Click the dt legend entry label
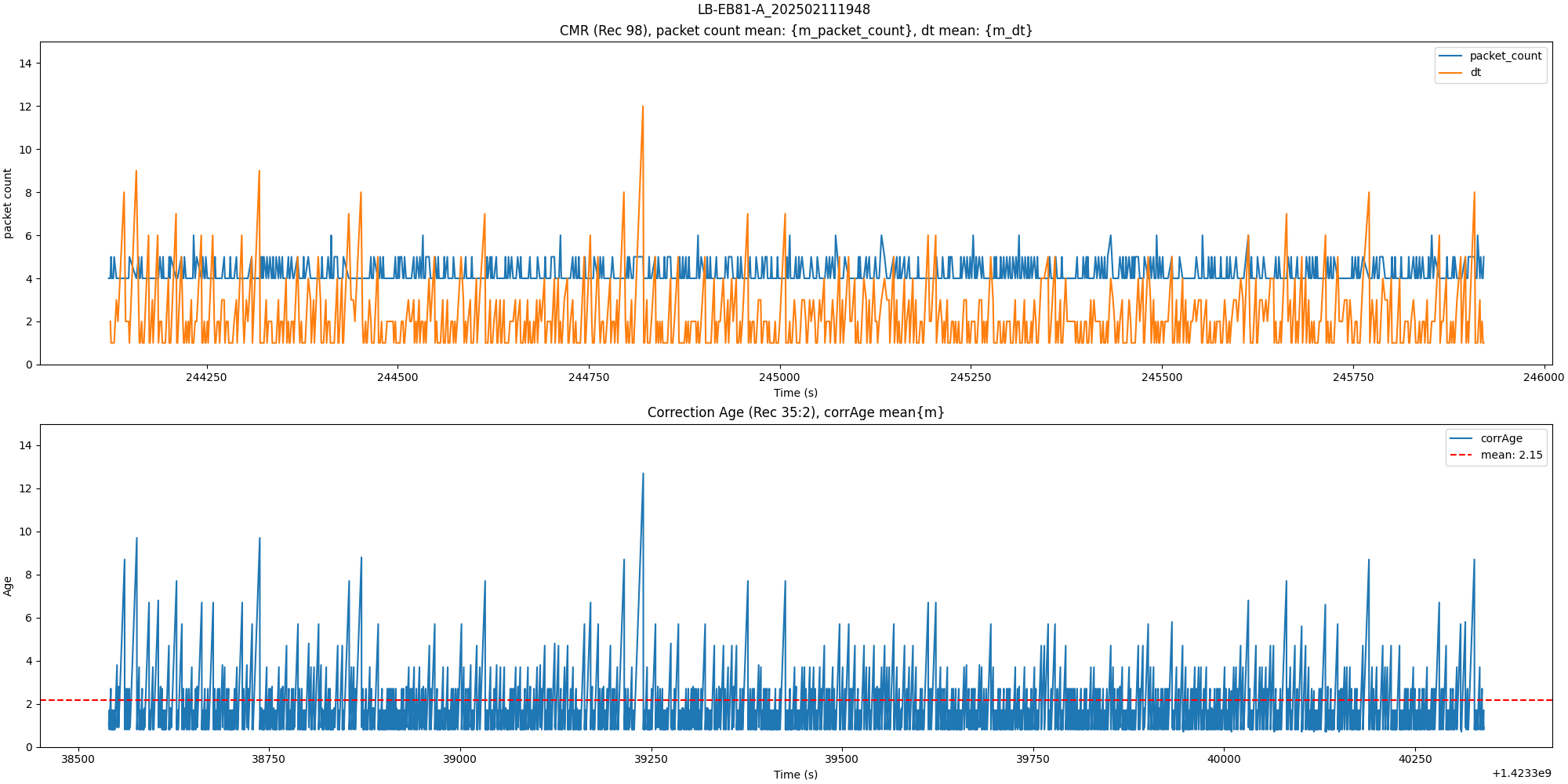 pyautogui.click(x=1475, y=72)
